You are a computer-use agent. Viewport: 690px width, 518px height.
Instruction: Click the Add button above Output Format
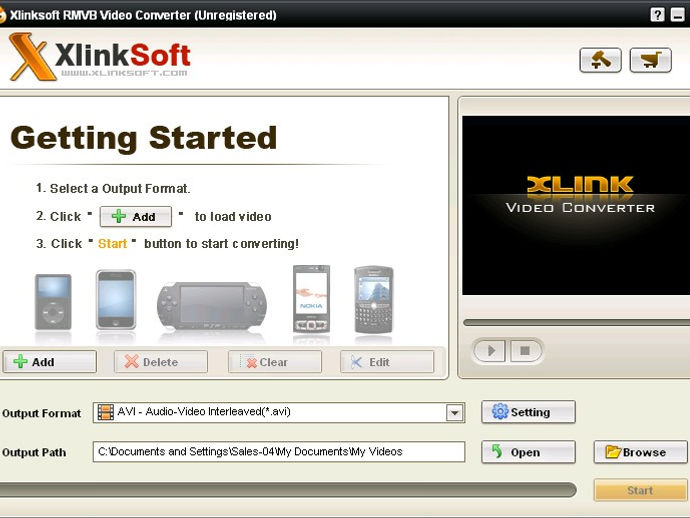(50, 362)
